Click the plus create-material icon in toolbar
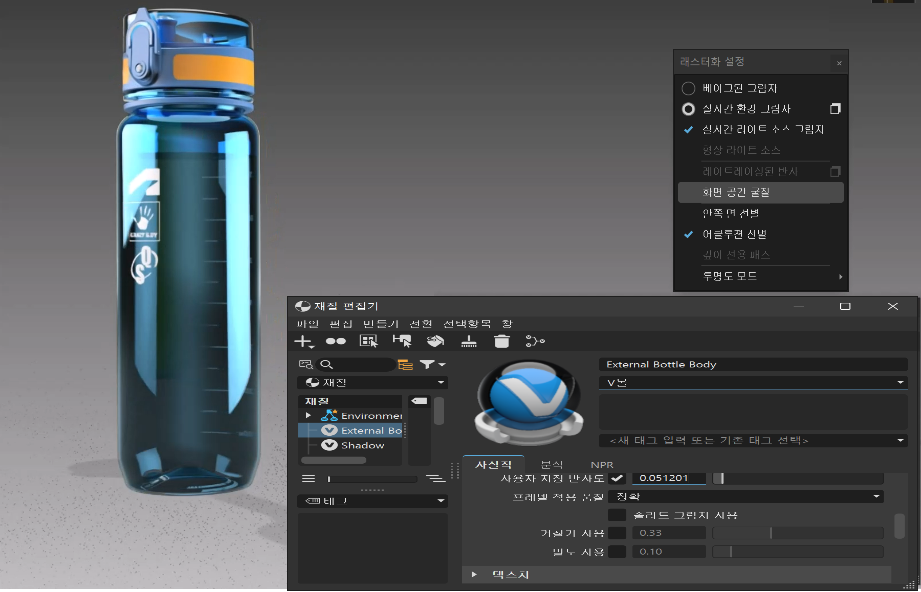Viewport: 921px width, 592px height. [304, 341]
